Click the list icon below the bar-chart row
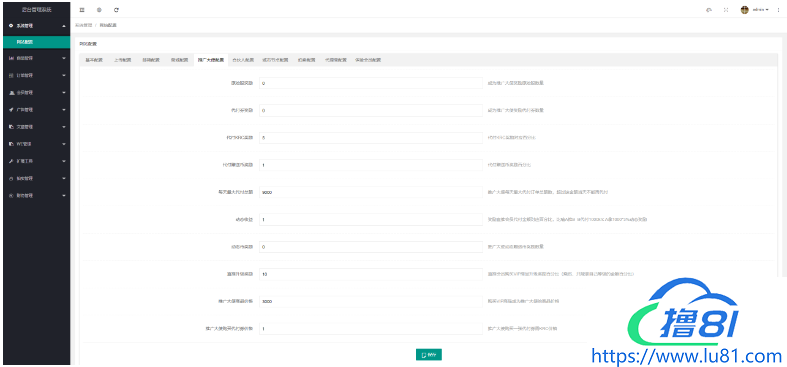The height and width of the screenshot is (367, 787). (11, 75)
